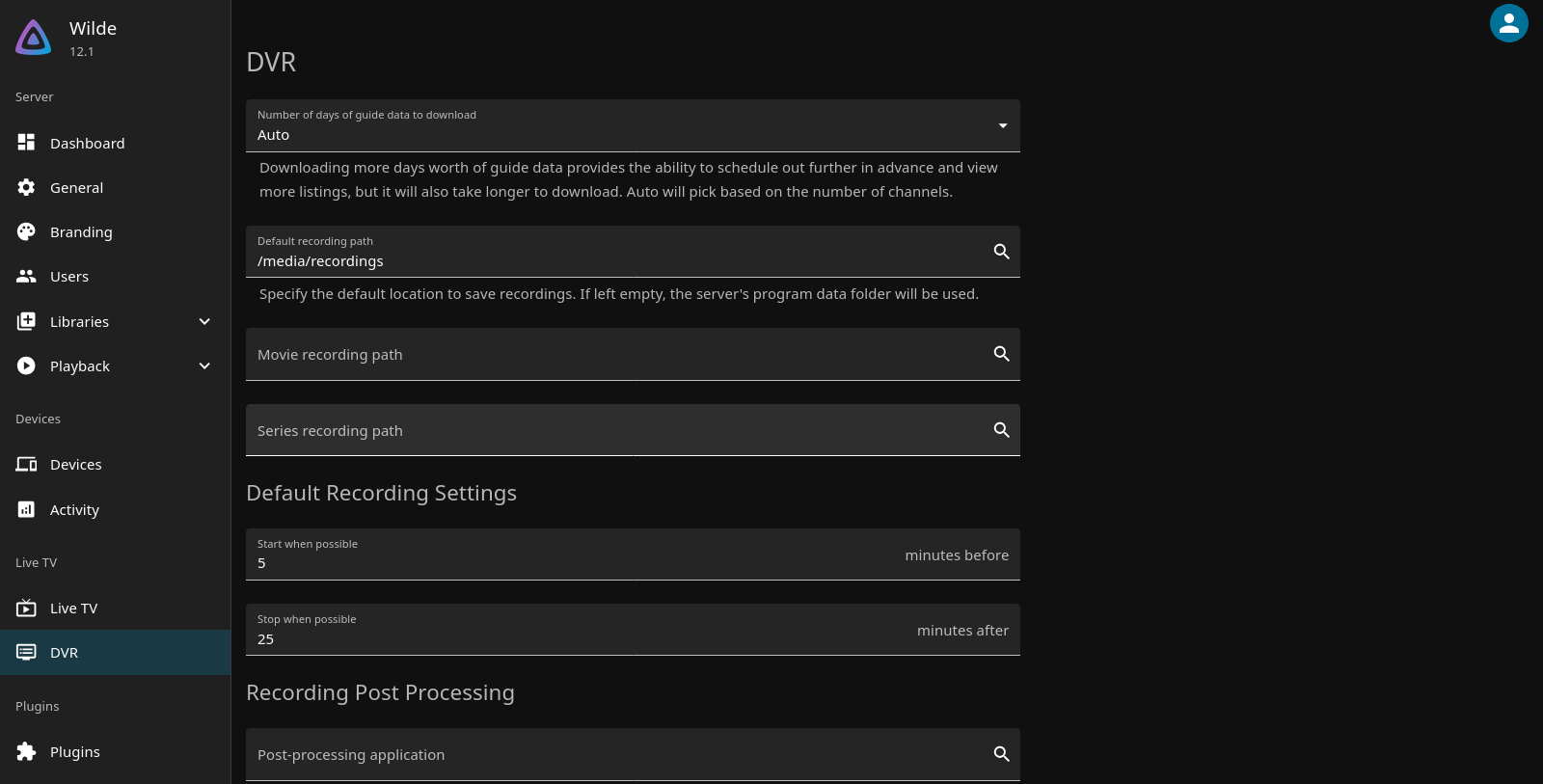
Task: Click the DVR icon in sidebar
Action: [x=26, y=652]
